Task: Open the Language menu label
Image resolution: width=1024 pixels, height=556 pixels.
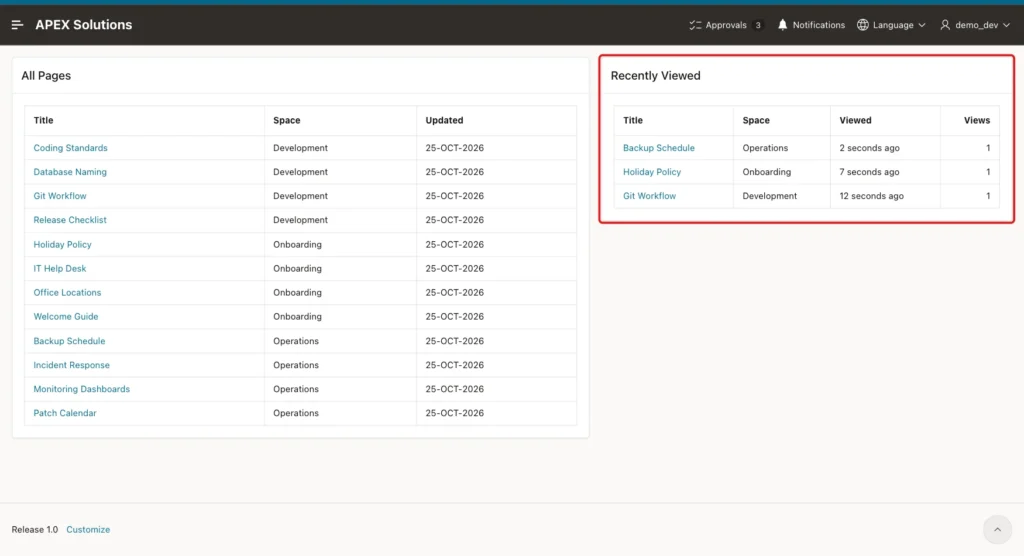Action: (x=893, y=25)
